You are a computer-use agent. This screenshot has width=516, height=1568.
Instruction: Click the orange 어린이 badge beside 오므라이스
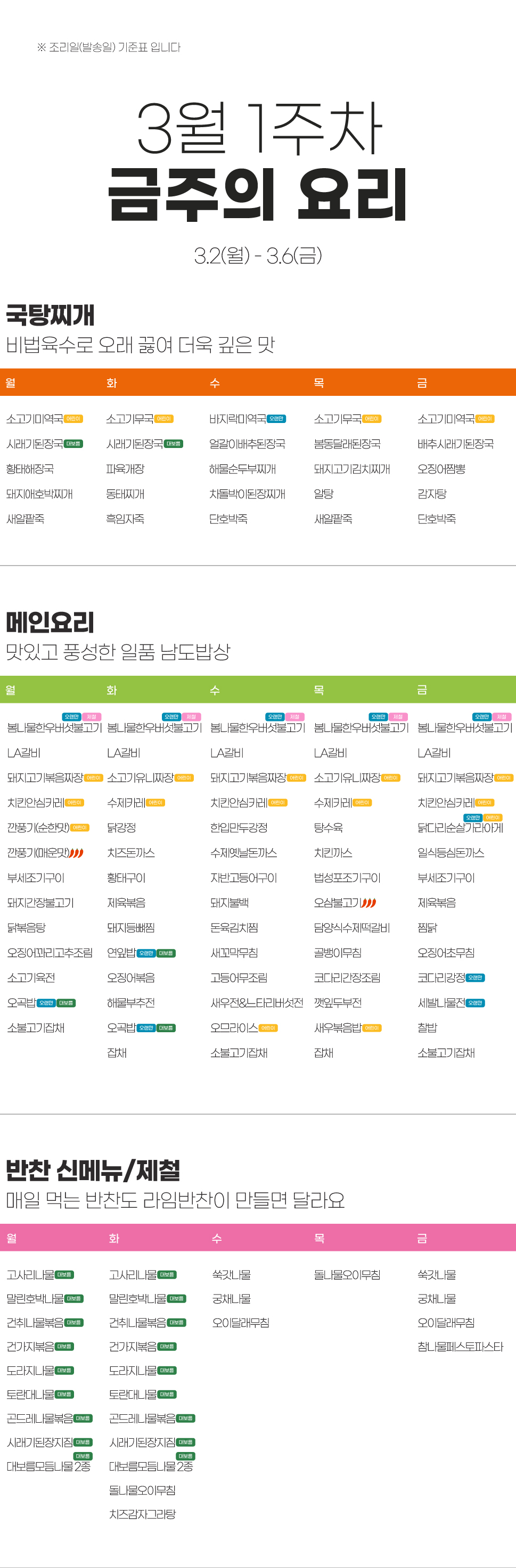pos(268,1027)
